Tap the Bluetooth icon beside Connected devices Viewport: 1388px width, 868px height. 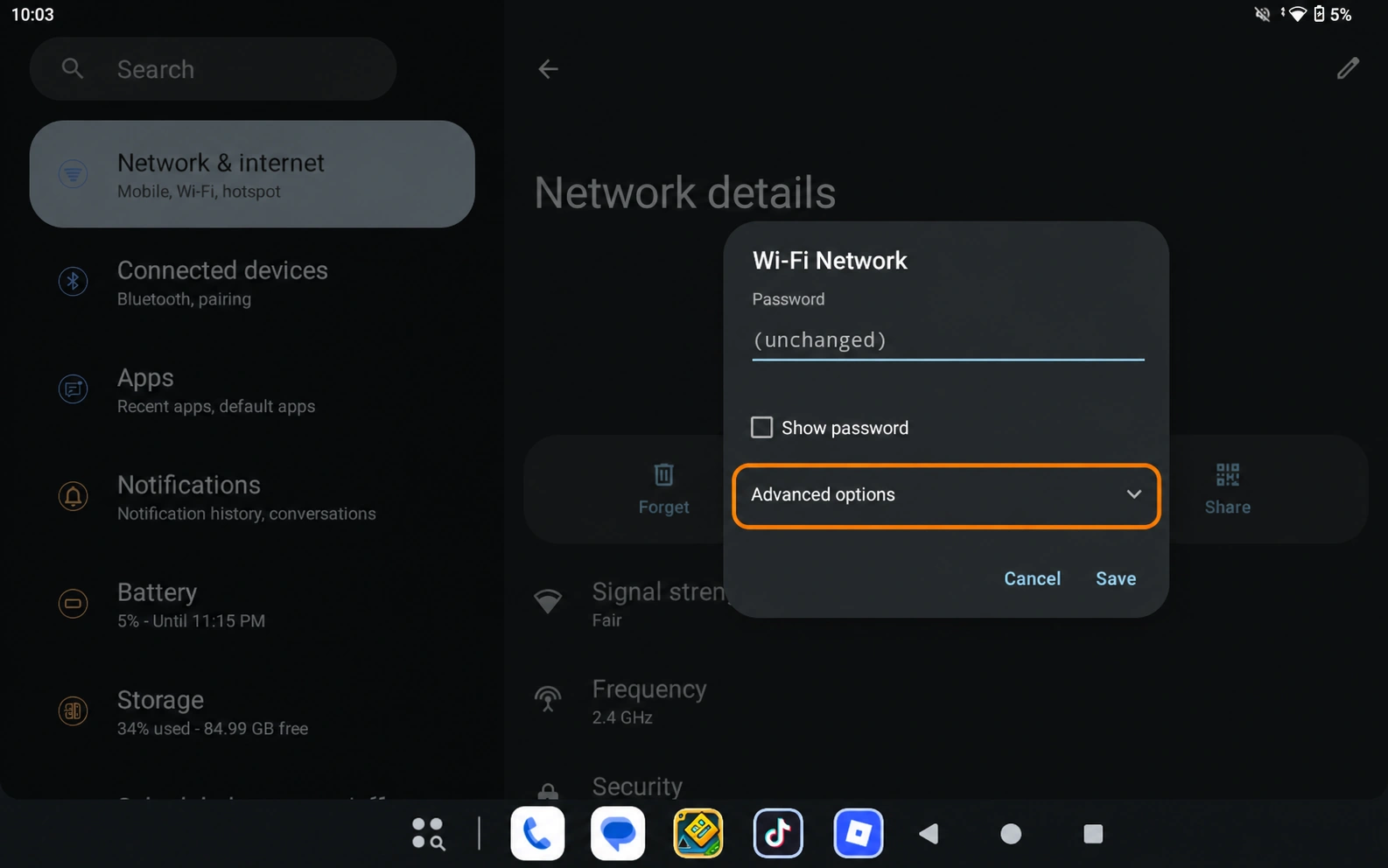coord(73,281)
